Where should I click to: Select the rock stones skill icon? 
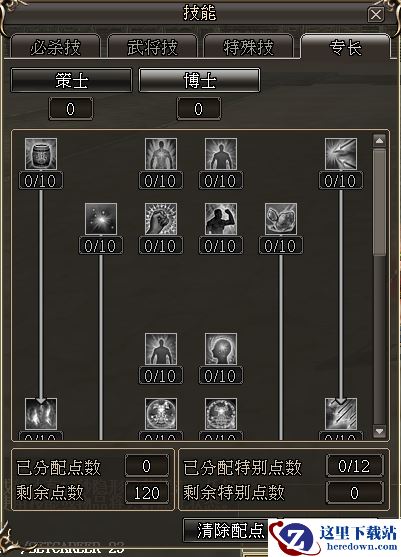(281, 219)
